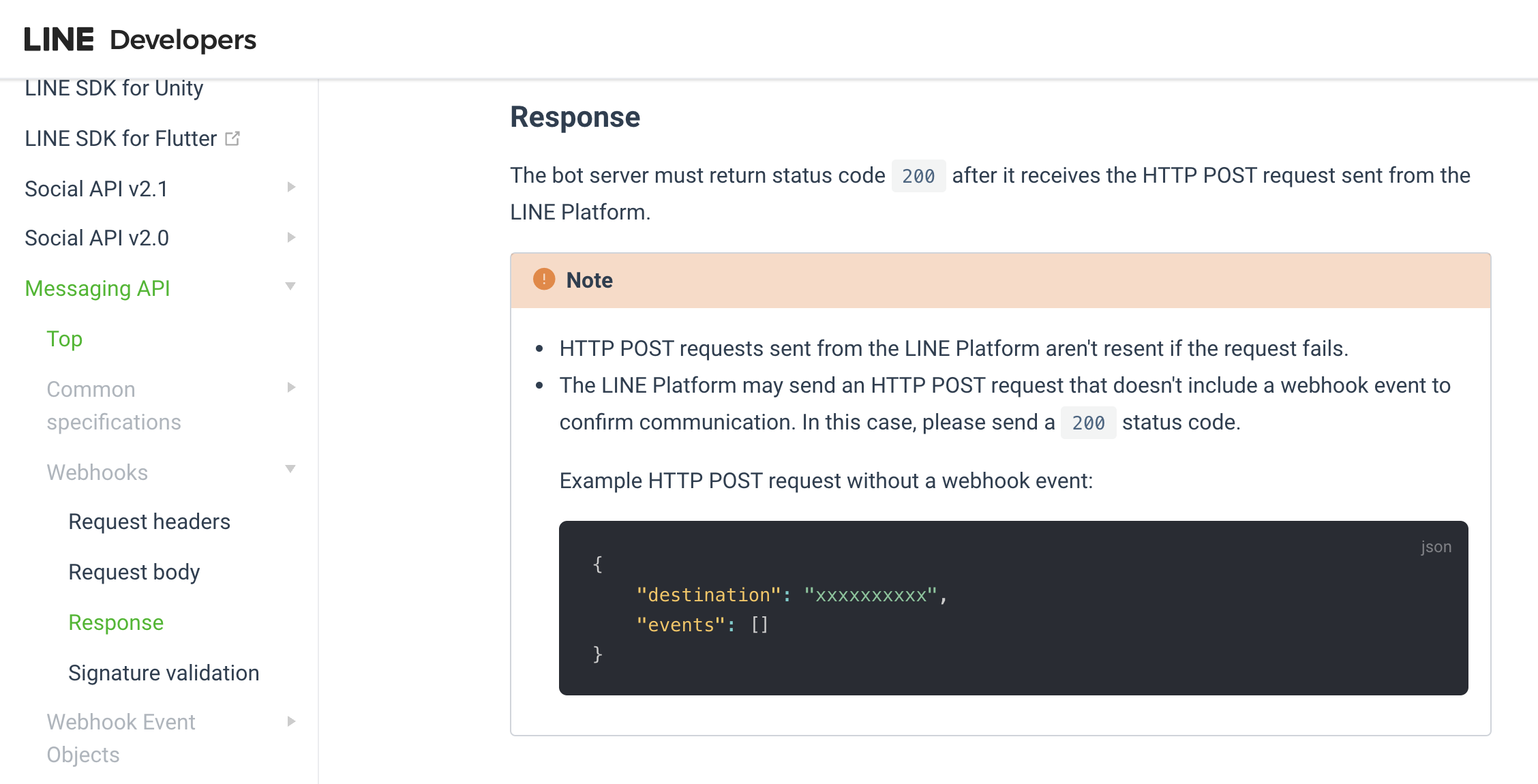The width and height of the screenshot is (1538, 784).
Task: Go to Messaging API Top page
Action: click(x=64, y=339)
